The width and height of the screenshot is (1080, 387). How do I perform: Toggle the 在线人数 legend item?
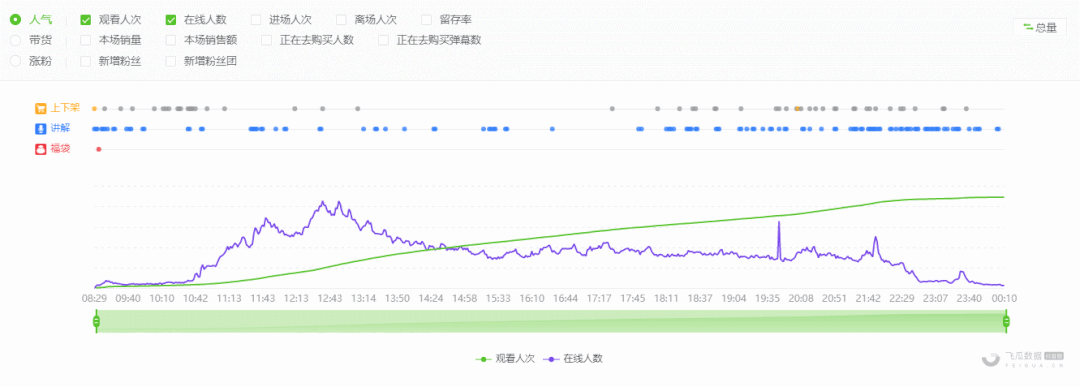click(x=573, y=359)
